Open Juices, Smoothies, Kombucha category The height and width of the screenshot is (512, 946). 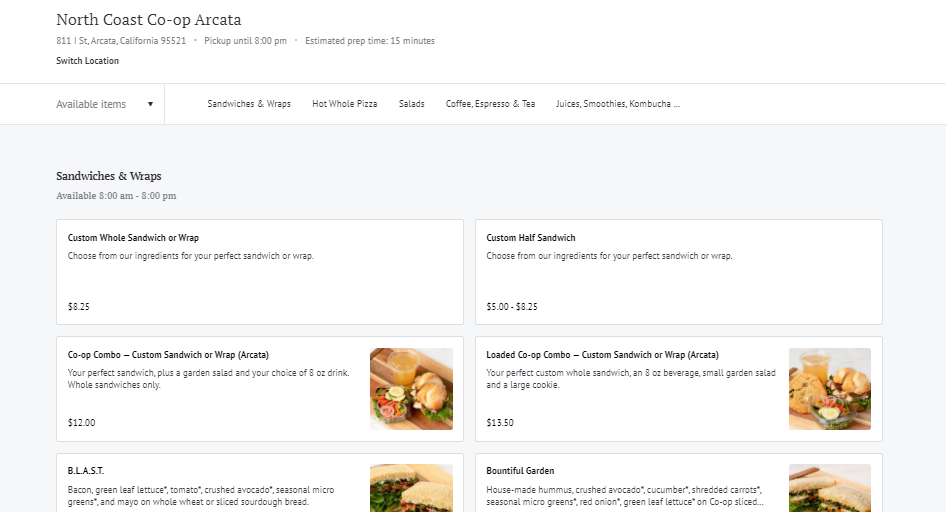coord(618,104)
